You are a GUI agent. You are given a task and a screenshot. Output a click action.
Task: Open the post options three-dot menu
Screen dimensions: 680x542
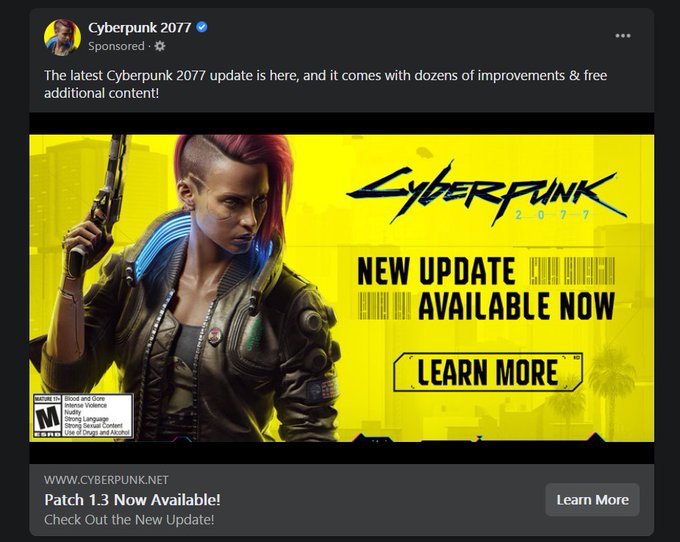click(623, 36)
